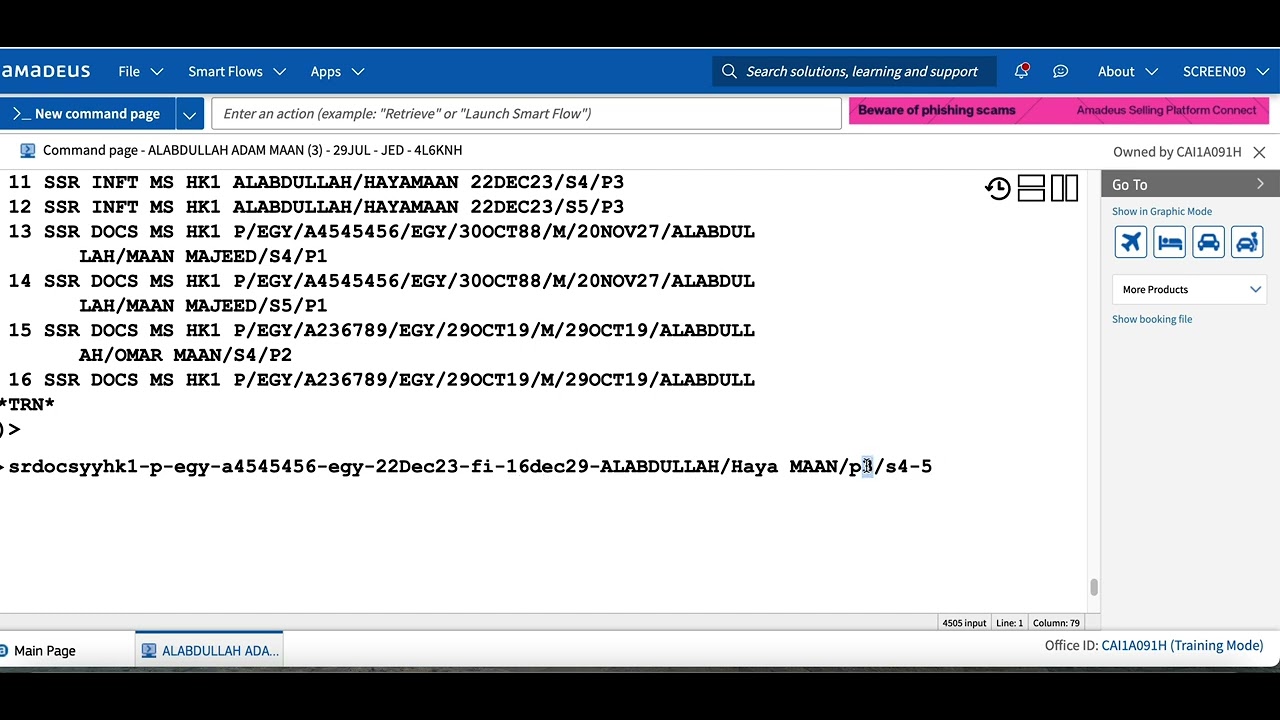1280x720 pixels.
Task: Click the command line scrollbar handle
Action: (x=1094, y=588)
